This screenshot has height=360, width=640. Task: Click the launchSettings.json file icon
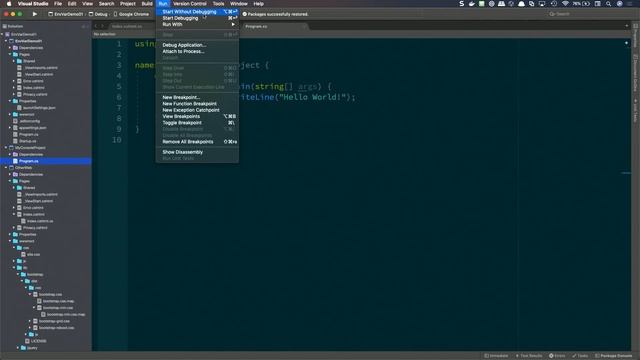19,108
